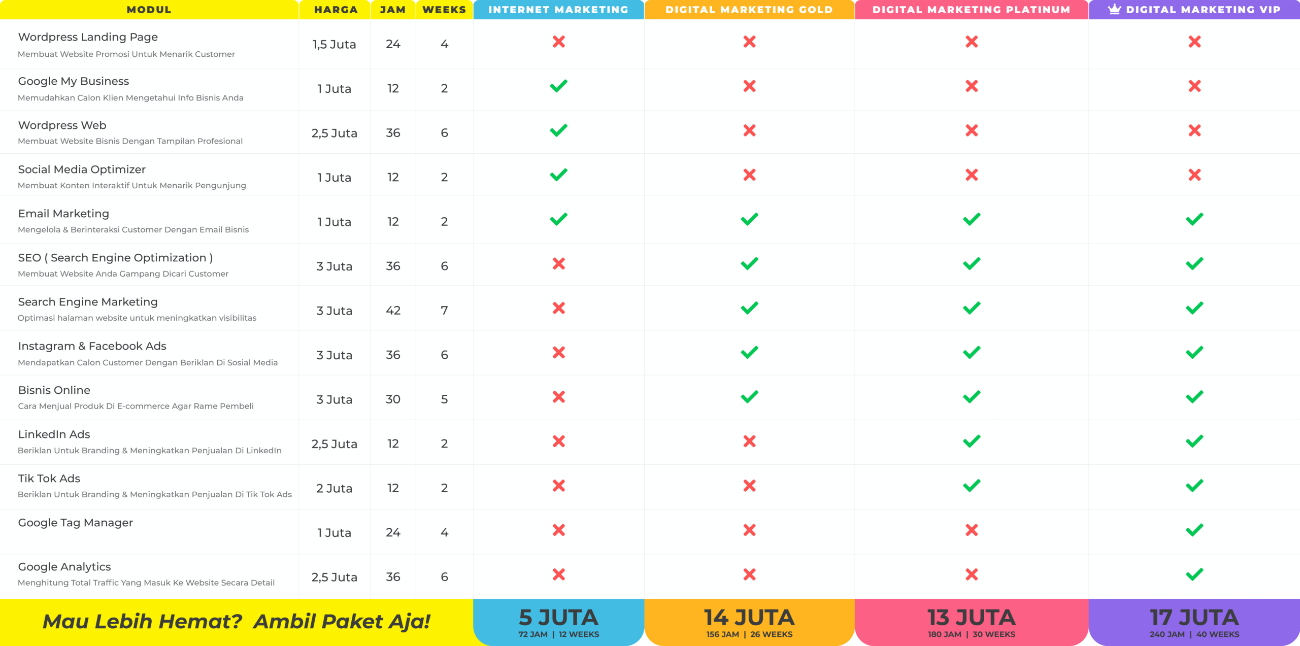Click the yellow 'Mau Lebih Hemat?' banner
The width and height of the screenshot is (1300, 646).
click(x=236, y=622)
